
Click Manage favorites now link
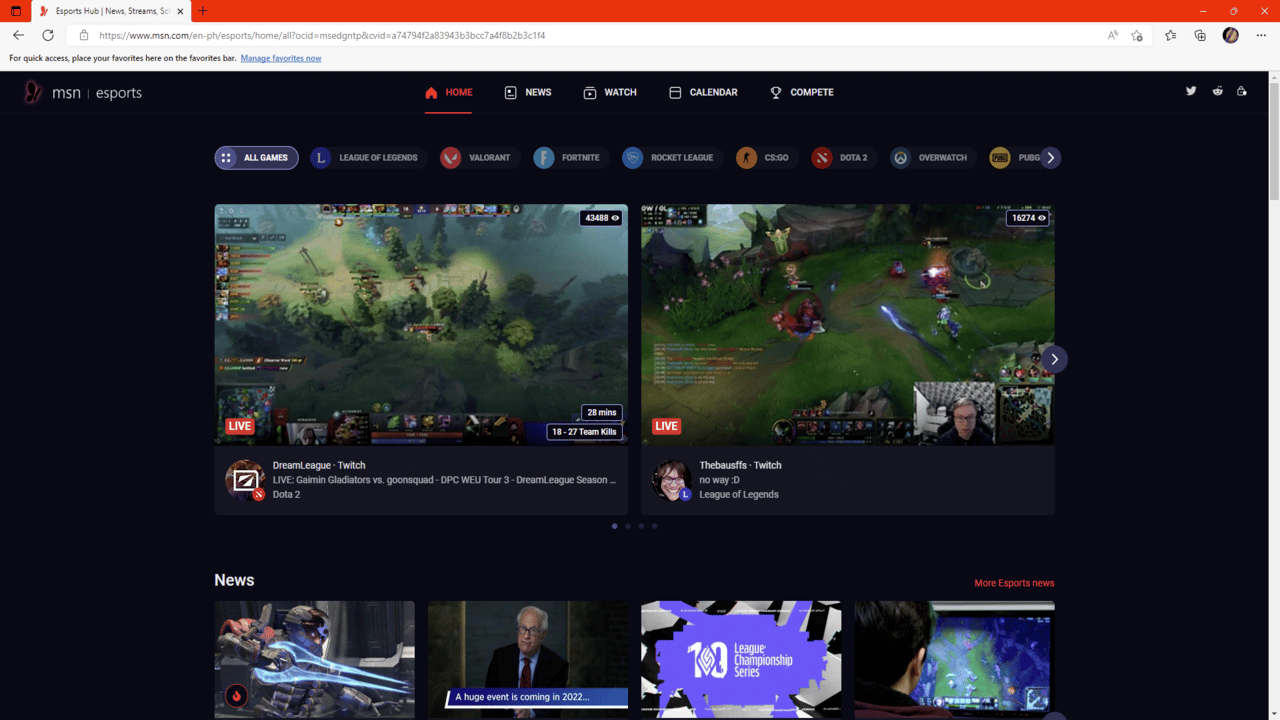[x=281, y=58]
